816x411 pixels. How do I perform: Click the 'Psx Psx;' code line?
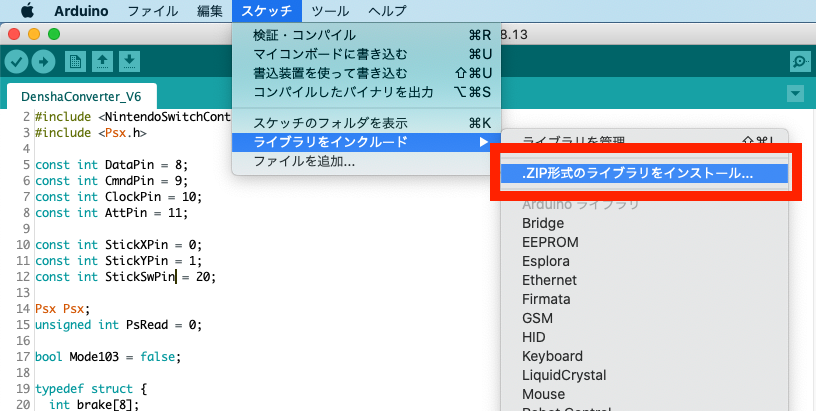coord(62,309)
